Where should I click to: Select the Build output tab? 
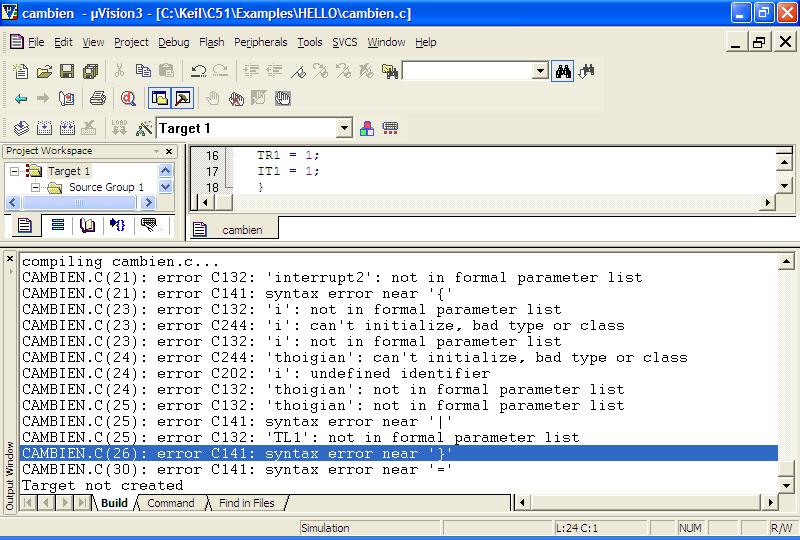pos(114,503)
